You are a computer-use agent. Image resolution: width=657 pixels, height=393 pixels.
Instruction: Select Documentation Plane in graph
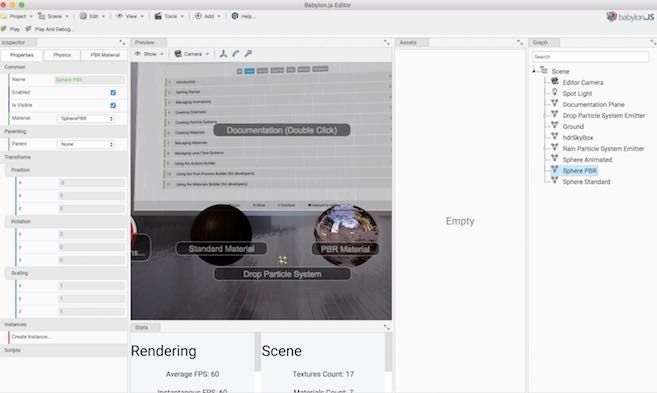click(x=593, y=104)
